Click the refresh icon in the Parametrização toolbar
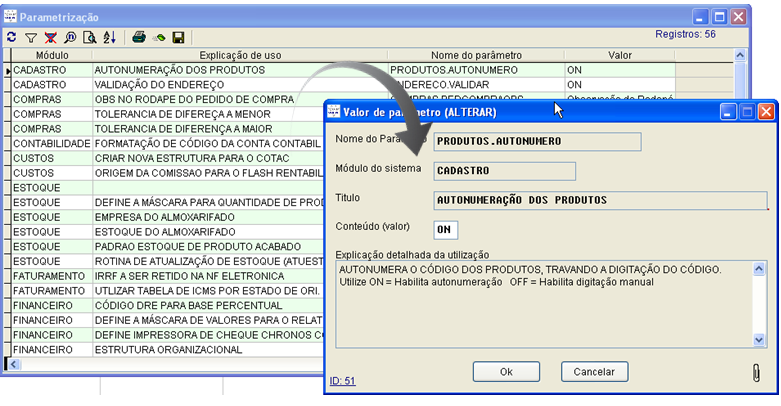Viewport: 781px width, 406px height. pyautogui.click(x=11, y=37)
